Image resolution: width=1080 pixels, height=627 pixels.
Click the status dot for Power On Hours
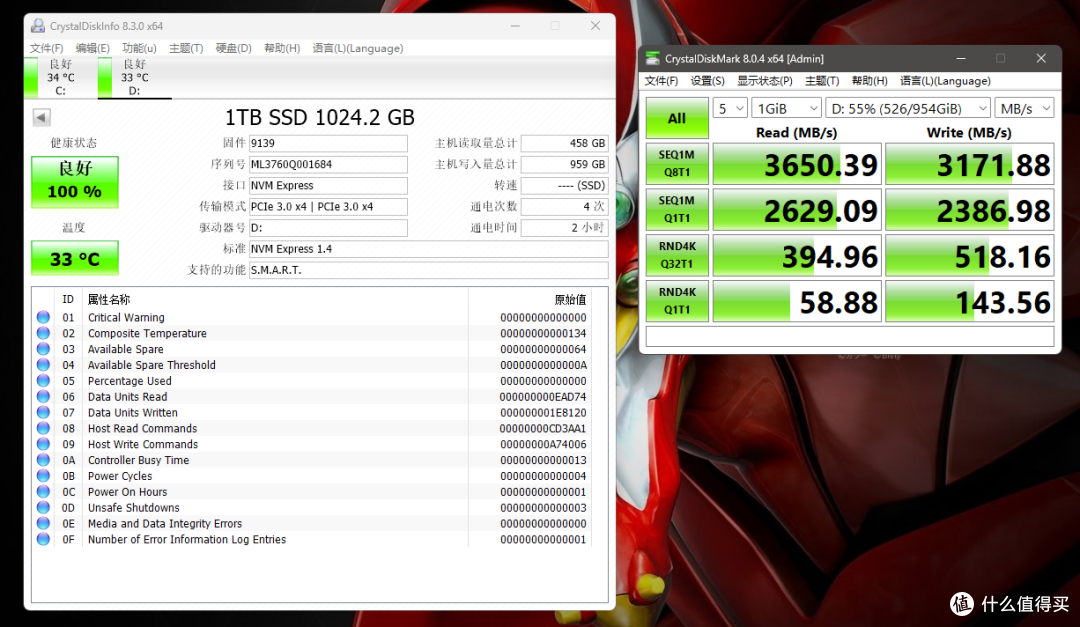pos(43,491)
